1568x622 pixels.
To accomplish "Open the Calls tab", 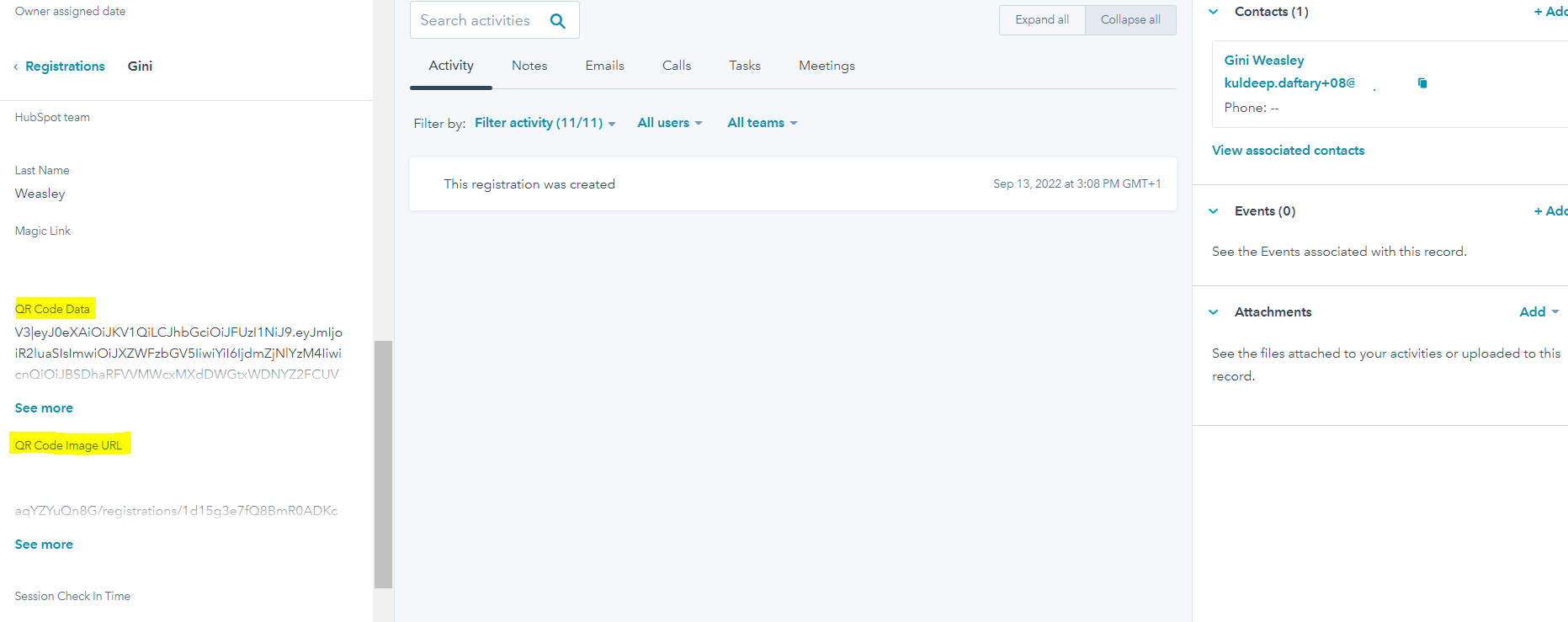I will click(677, 66).
